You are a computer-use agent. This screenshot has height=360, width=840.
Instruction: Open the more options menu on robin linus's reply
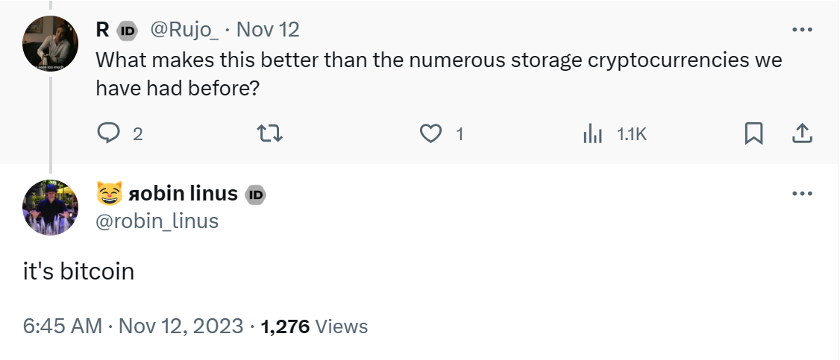click(x=802, y=193)
